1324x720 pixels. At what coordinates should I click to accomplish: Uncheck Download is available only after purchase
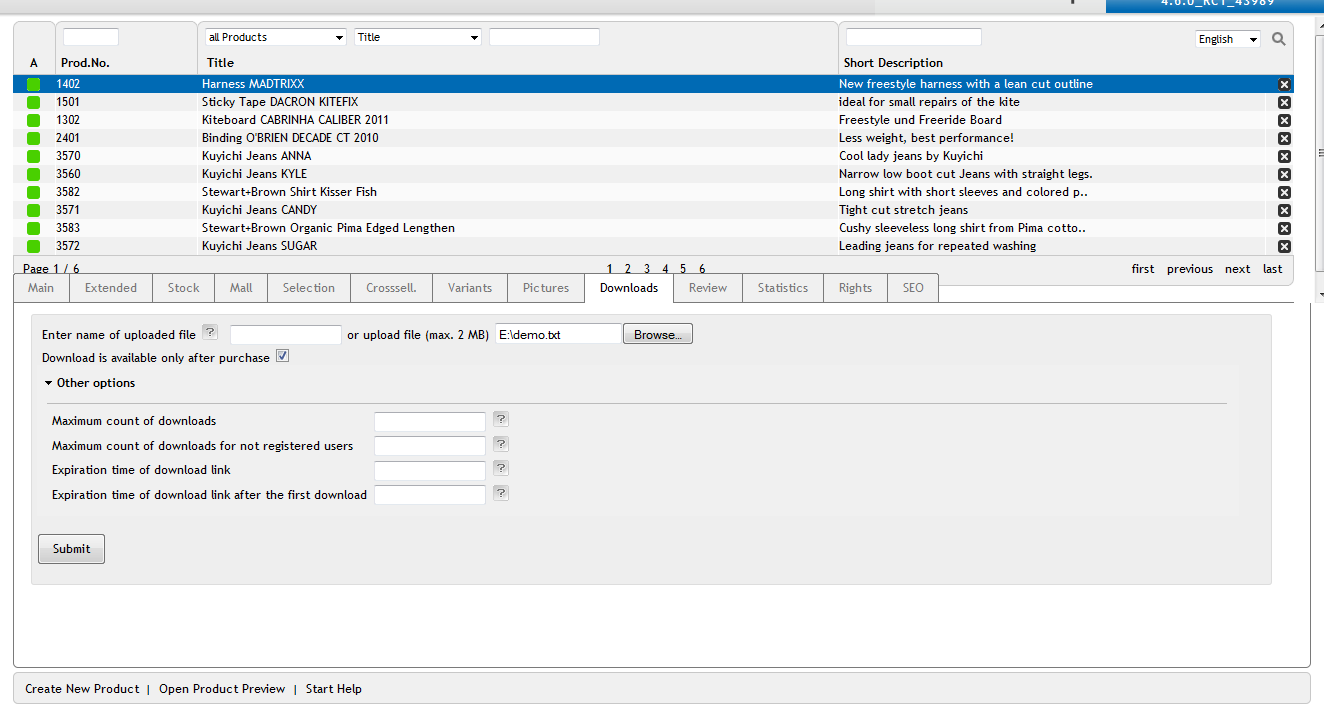282,356
